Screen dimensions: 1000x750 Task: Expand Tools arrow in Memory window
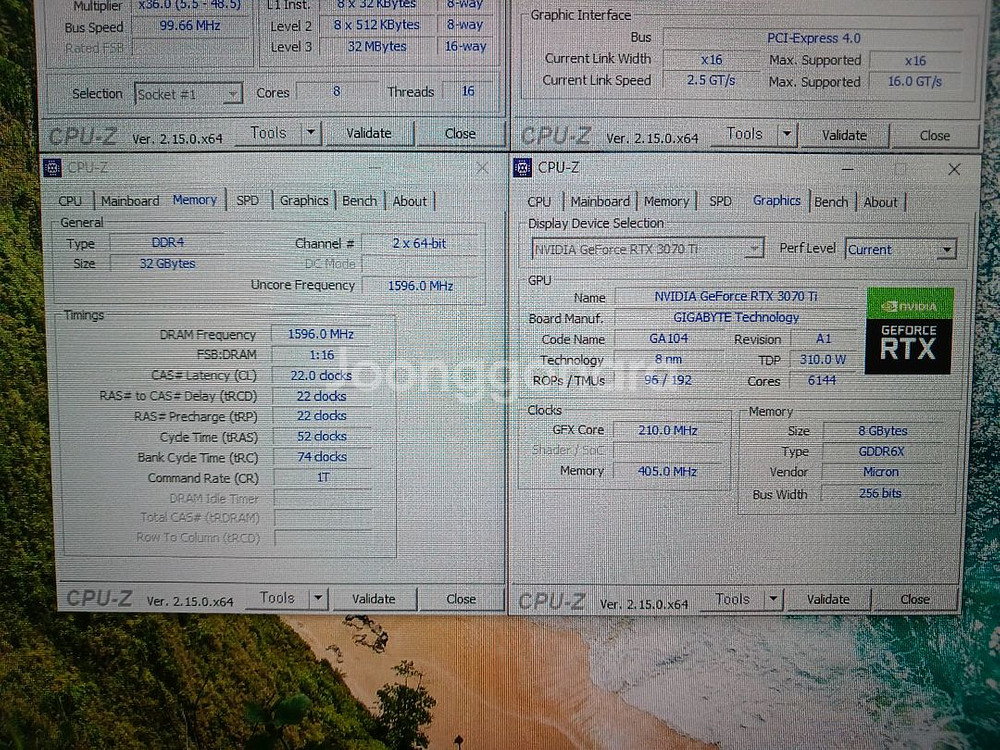[318, 599]
